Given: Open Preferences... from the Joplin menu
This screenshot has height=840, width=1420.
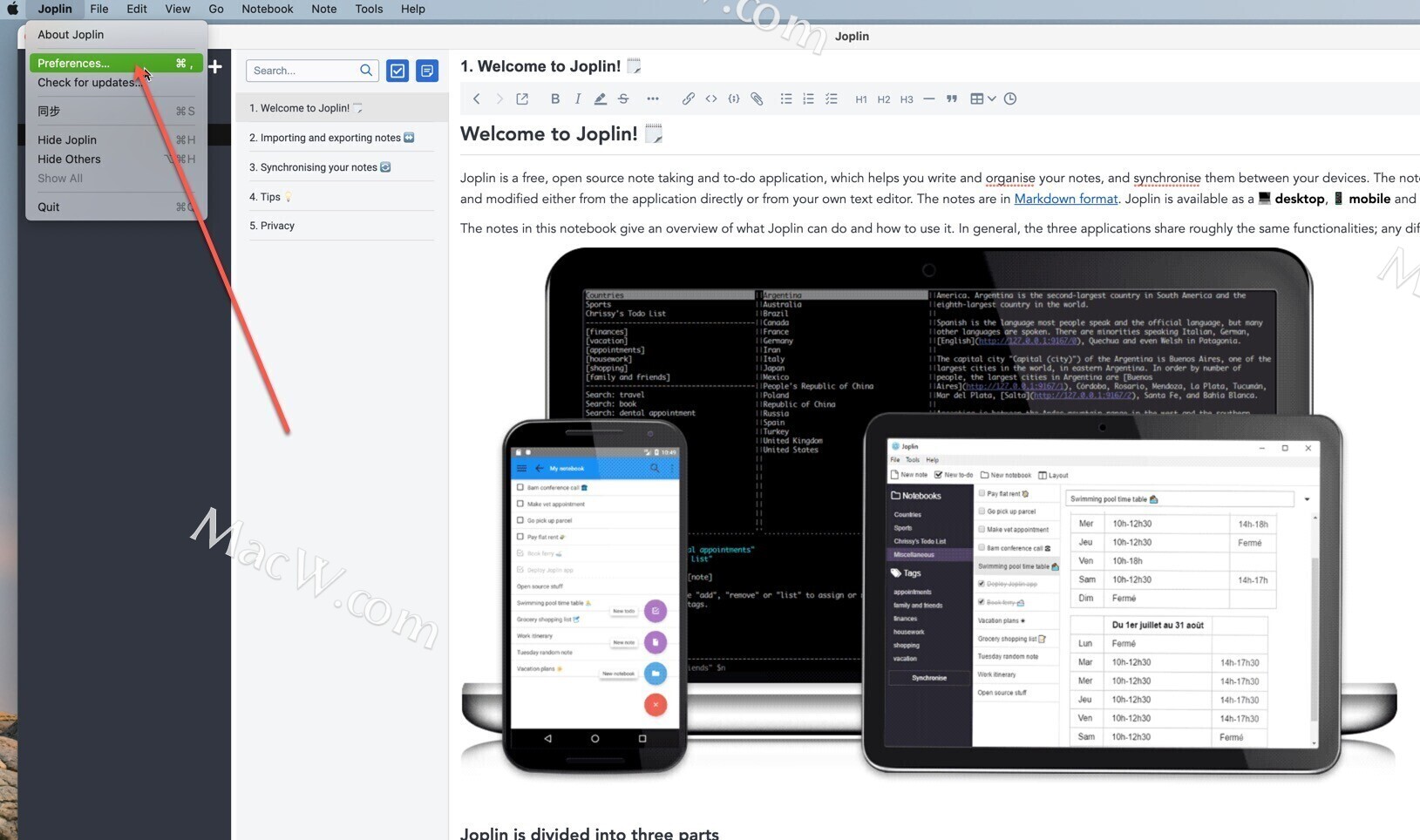Looking at the screenshot, I should click(x=116, y=63).
